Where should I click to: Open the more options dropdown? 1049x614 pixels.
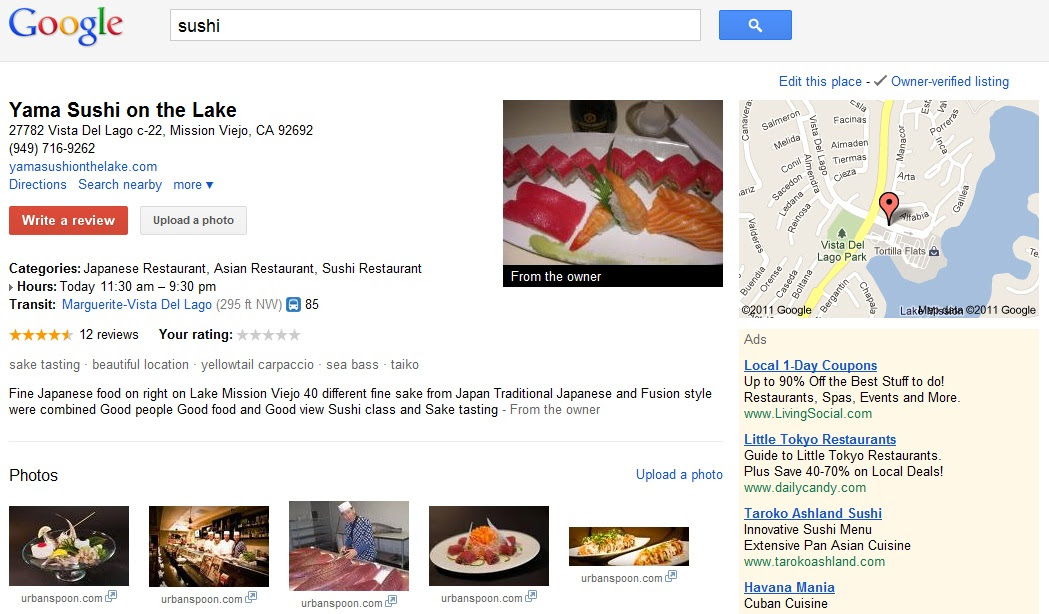193,184
